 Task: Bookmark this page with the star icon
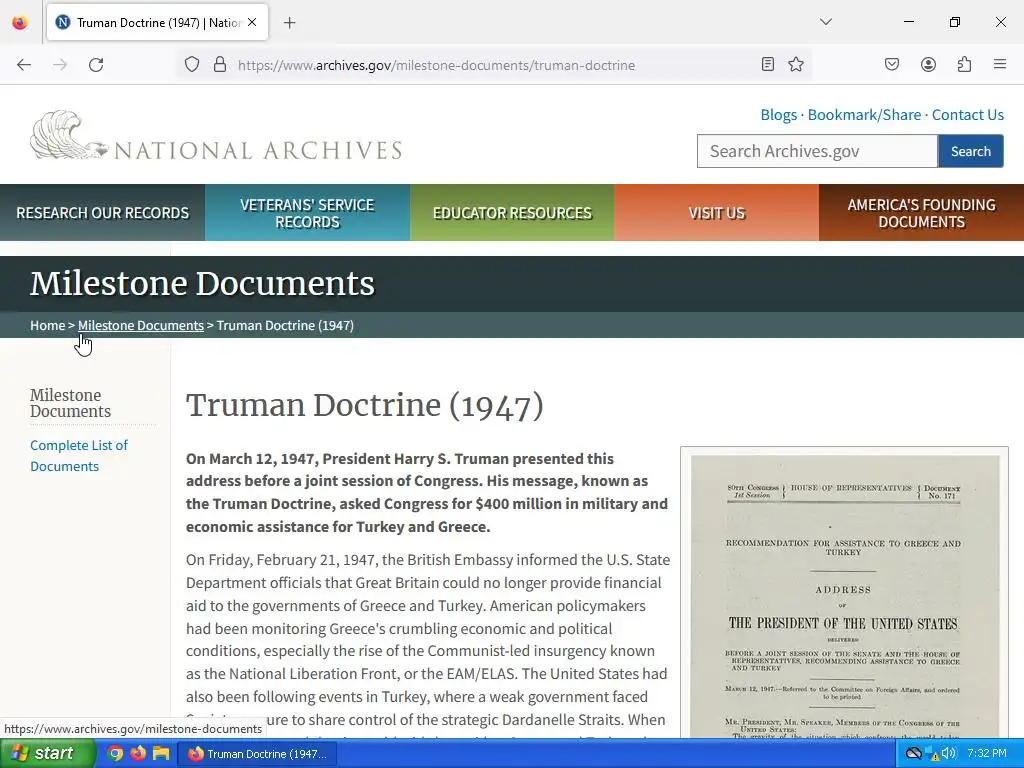point(795,64)
